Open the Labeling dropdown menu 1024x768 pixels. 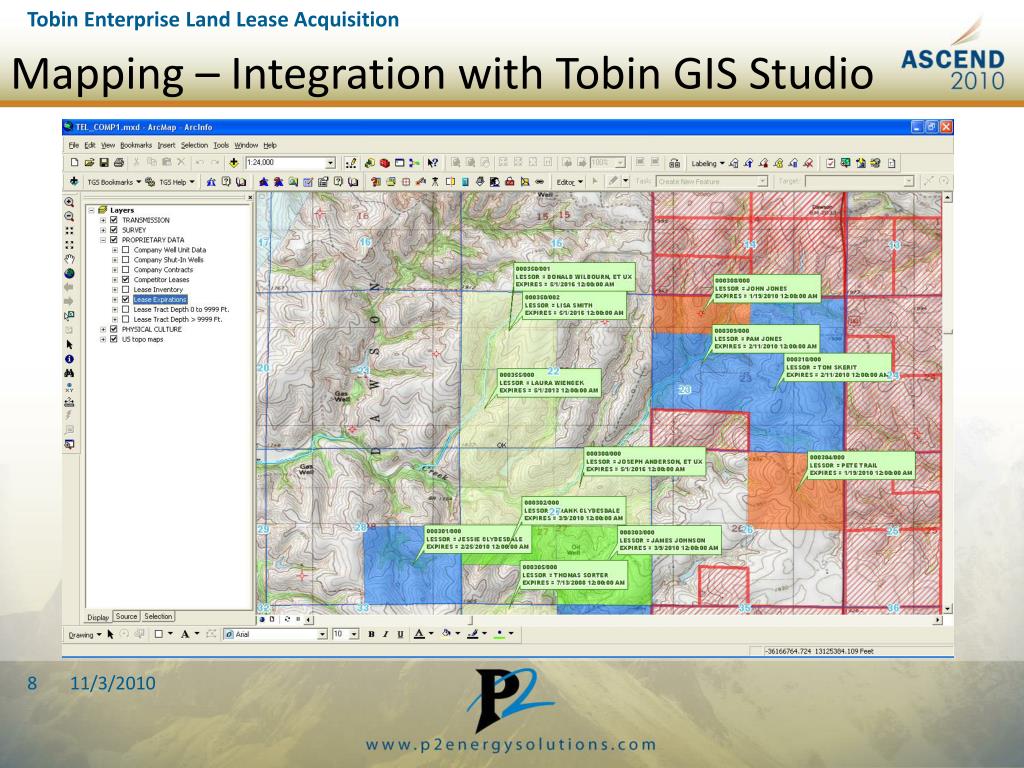point(708,163)
